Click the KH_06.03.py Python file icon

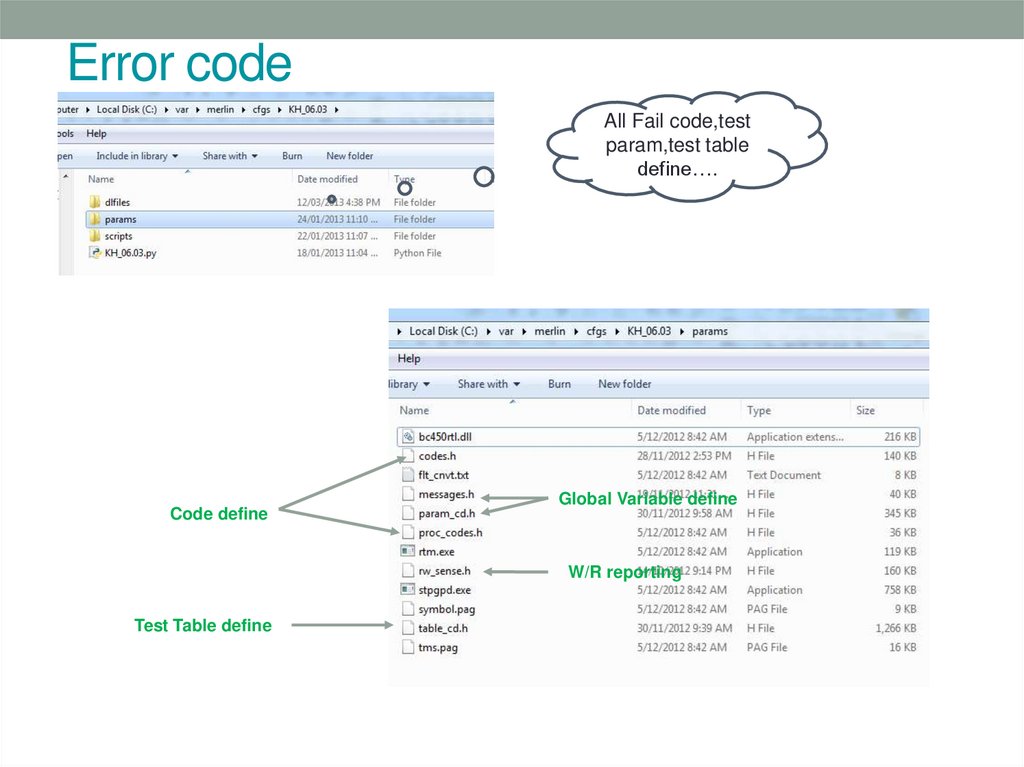95,253
